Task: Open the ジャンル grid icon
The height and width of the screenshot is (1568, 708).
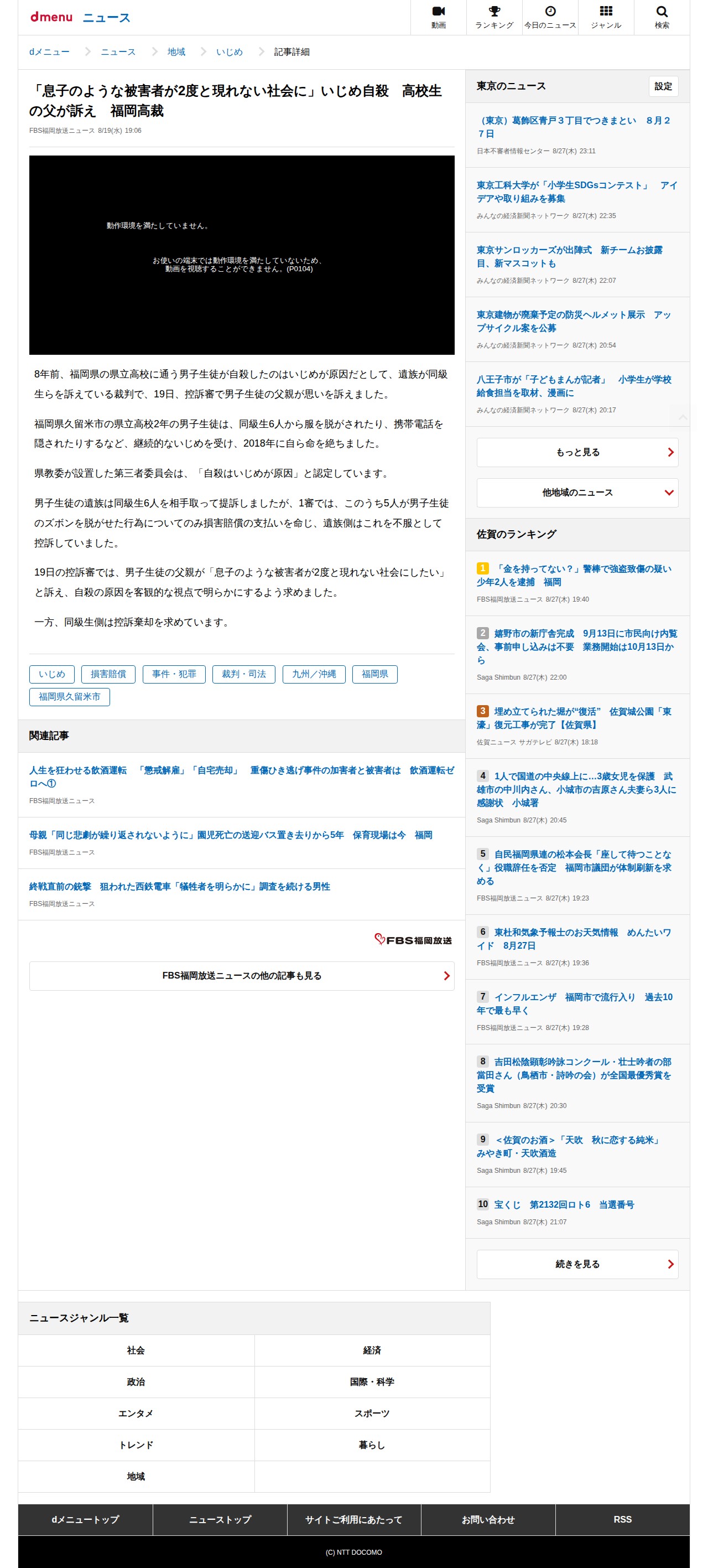Action: (x=606, y=12)
